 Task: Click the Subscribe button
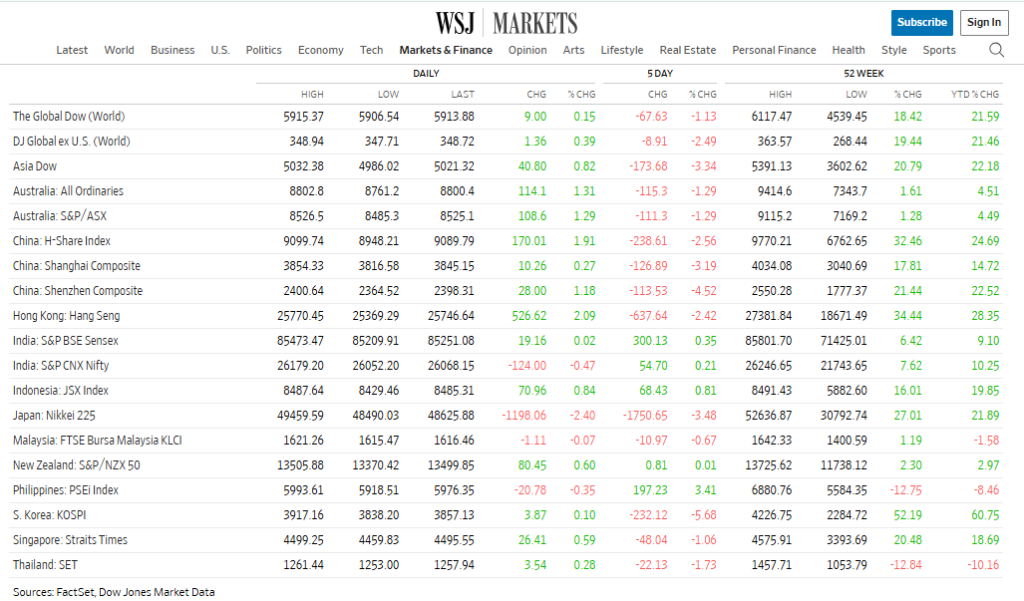point(921,22)
